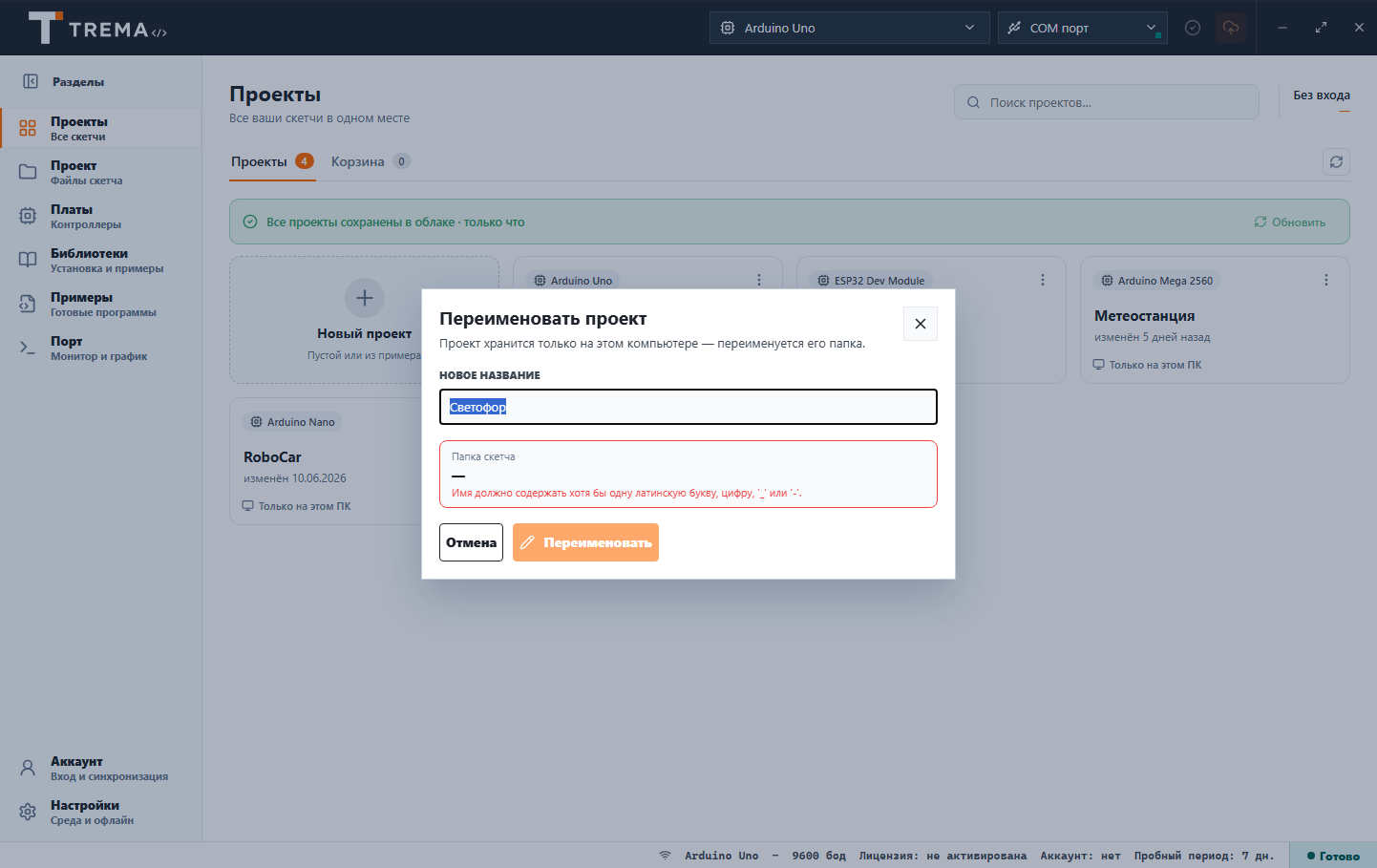Toggle fullscreen expand arrows icon
This screenshot has width=1377, height=868.
click(1321, 28)
